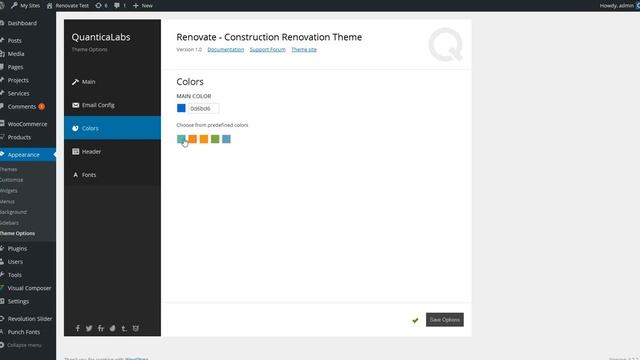Click the Collapse menu arrow icon
The width and height of the screenshot is (640, 360).
pos(2,345)
